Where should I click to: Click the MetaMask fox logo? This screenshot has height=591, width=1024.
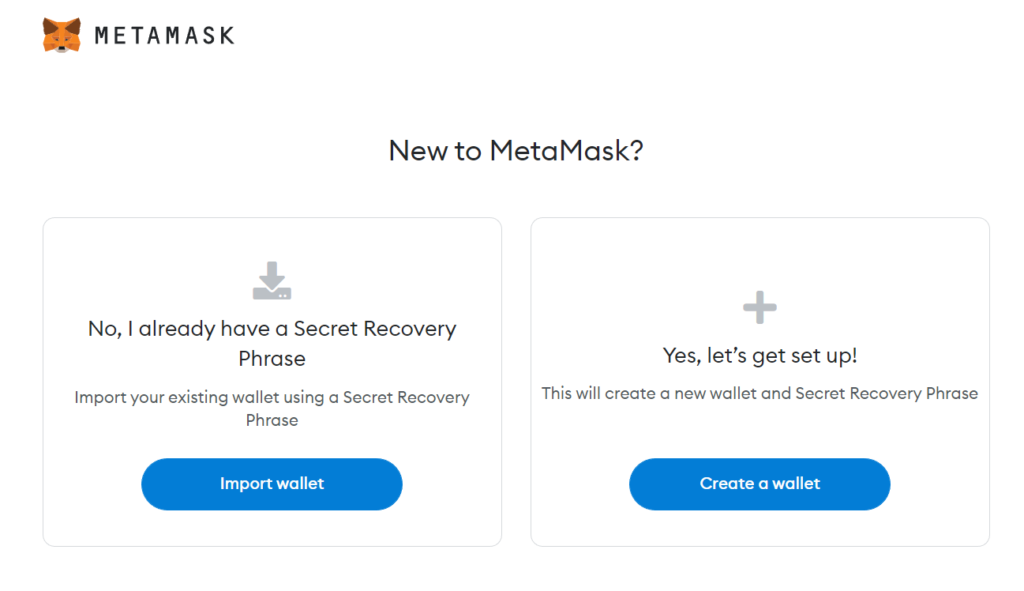(62, 35)
